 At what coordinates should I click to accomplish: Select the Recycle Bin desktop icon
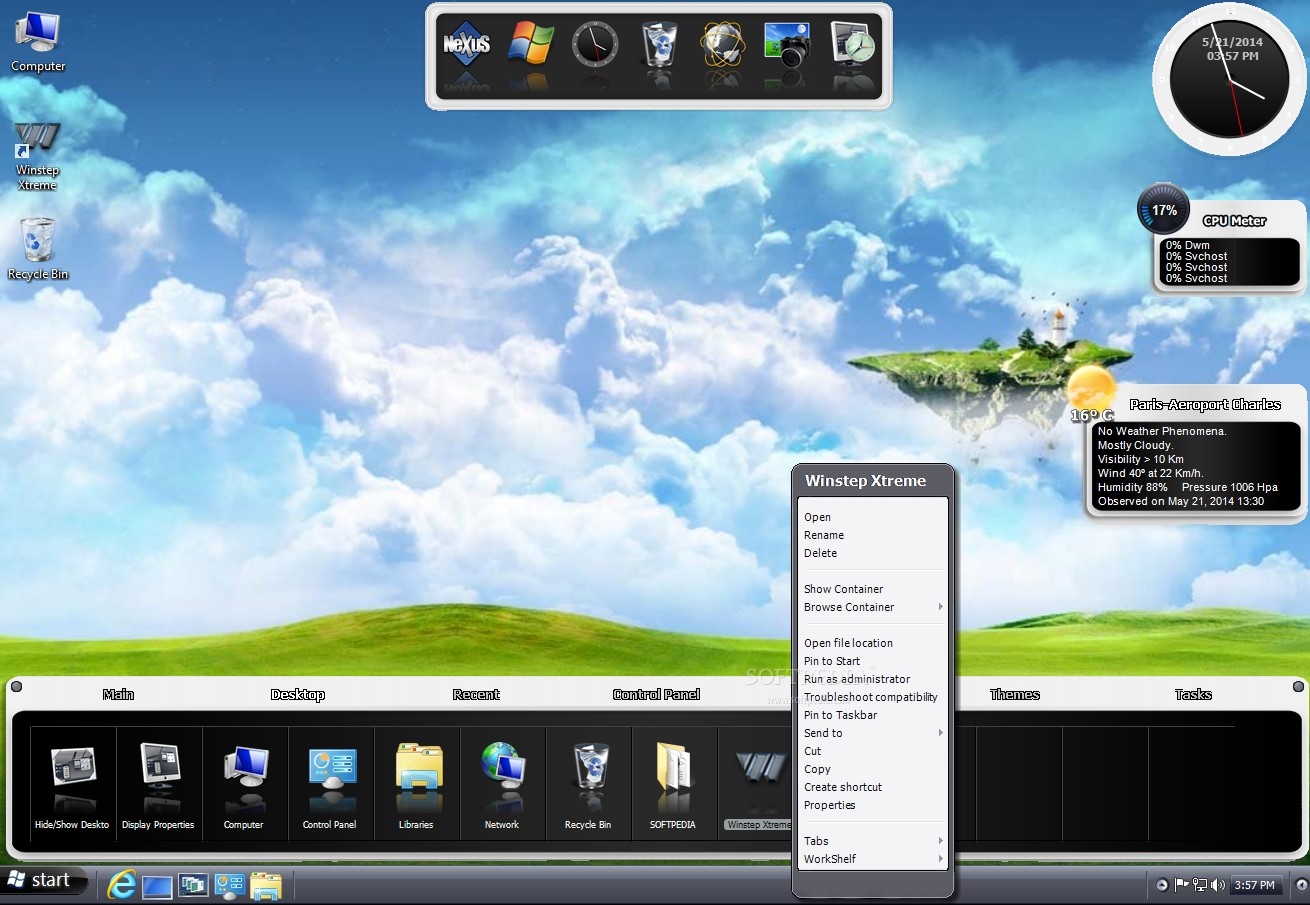point(38,249)
